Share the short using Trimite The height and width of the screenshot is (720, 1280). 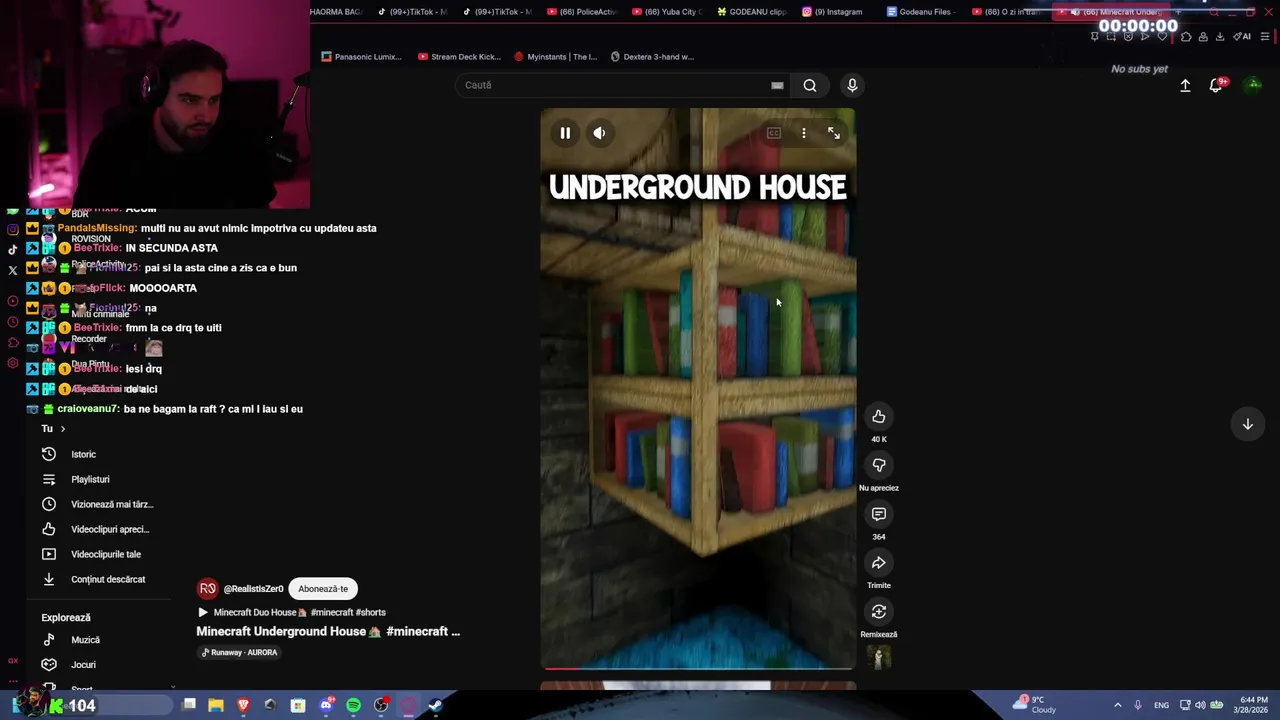[x=879, y=563]
